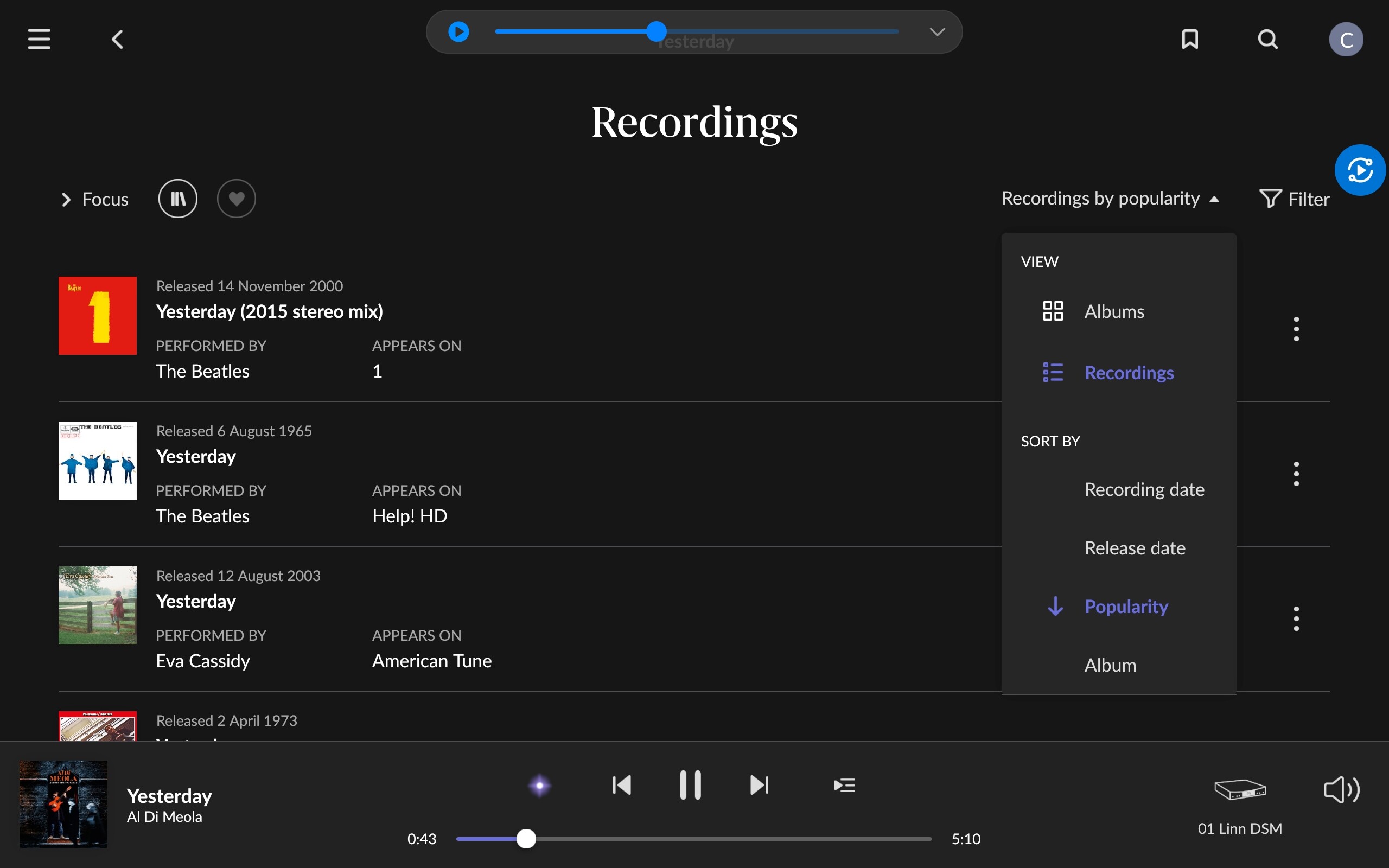The image size is (1389, 868).
Task: Expand the Focus options
Action: (95, 199)
